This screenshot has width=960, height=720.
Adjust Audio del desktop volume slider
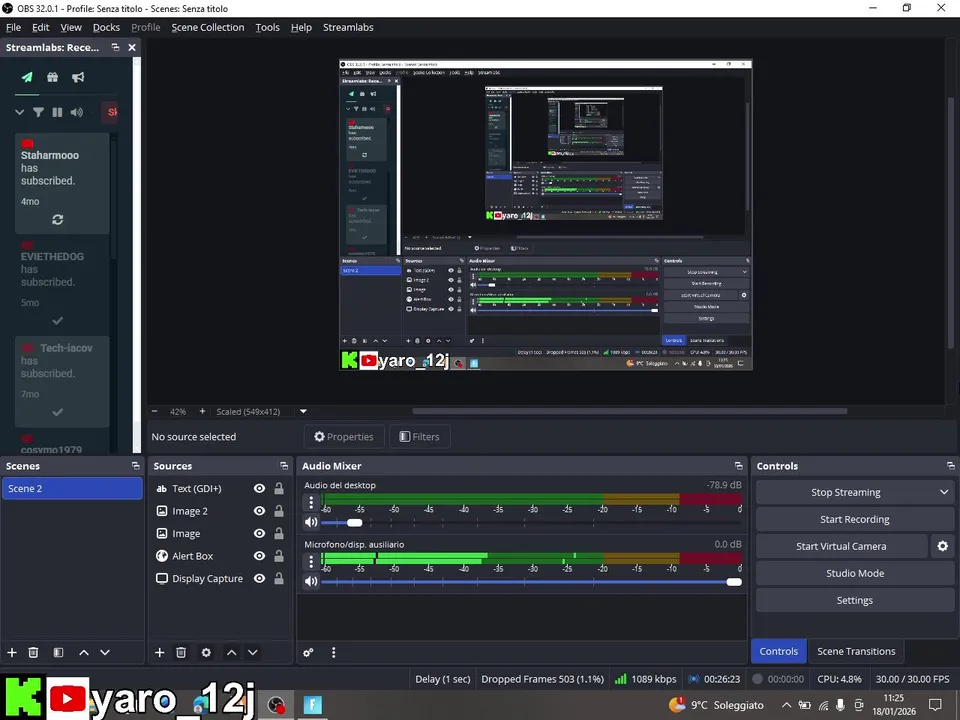[x=354, y=522]
